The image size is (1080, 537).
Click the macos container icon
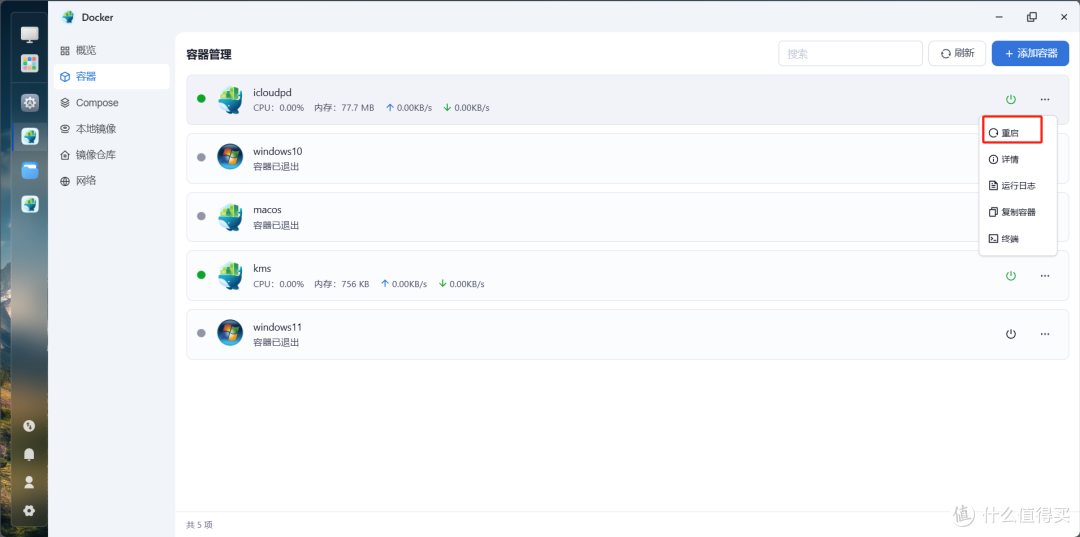pos(230,217)
